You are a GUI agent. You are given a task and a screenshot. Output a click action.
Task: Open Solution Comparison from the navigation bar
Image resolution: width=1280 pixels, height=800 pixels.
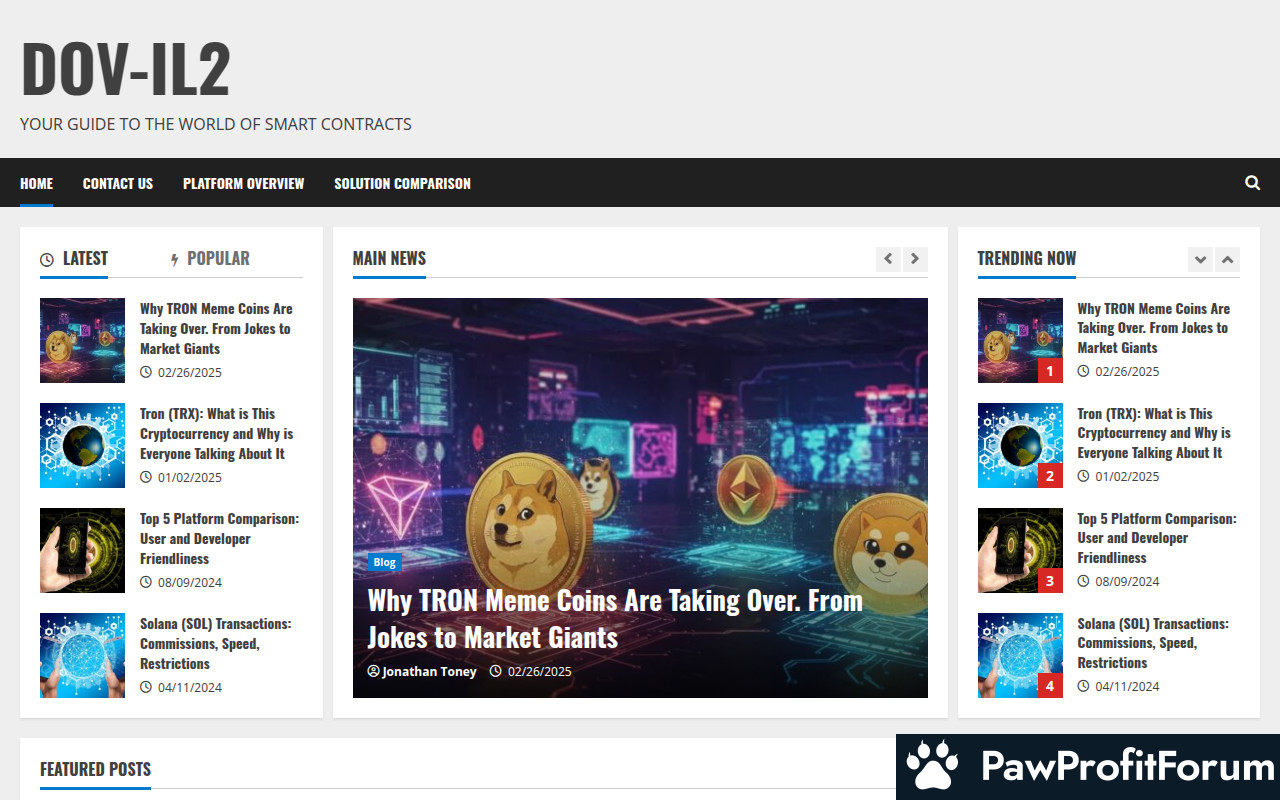(402, 183)
